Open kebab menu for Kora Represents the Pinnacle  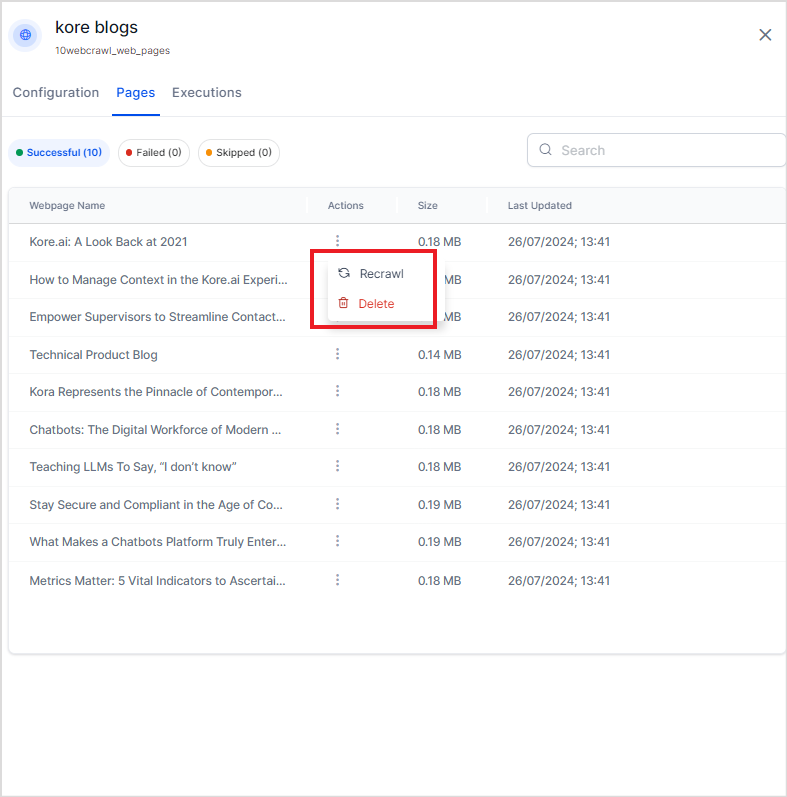click(338, 391)
